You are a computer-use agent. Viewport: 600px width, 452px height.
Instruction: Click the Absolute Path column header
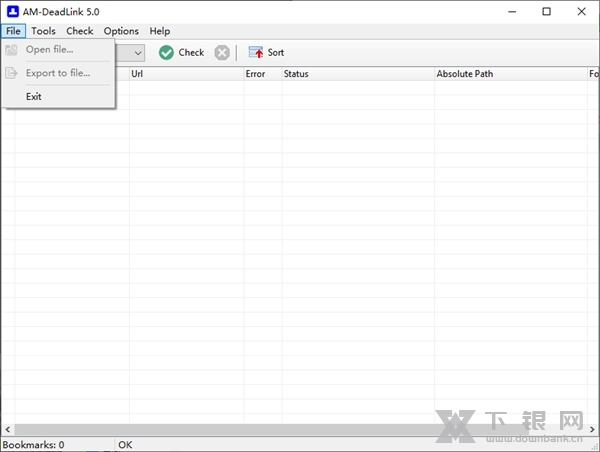pos(510,74)
